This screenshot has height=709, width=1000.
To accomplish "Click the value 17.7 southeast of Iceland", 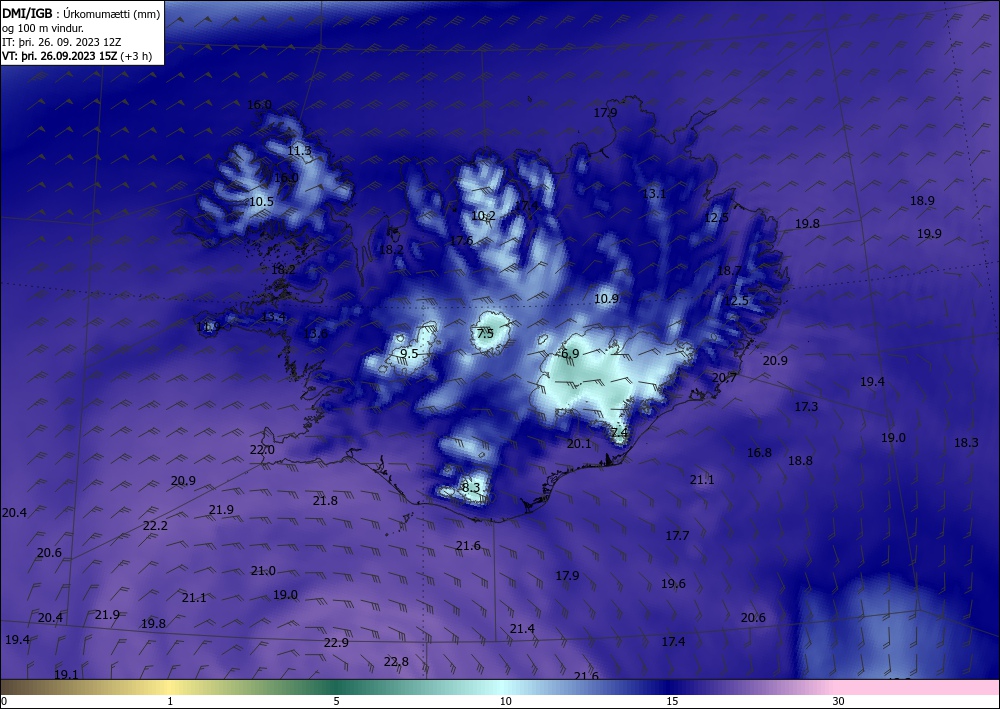I will 677,536.
